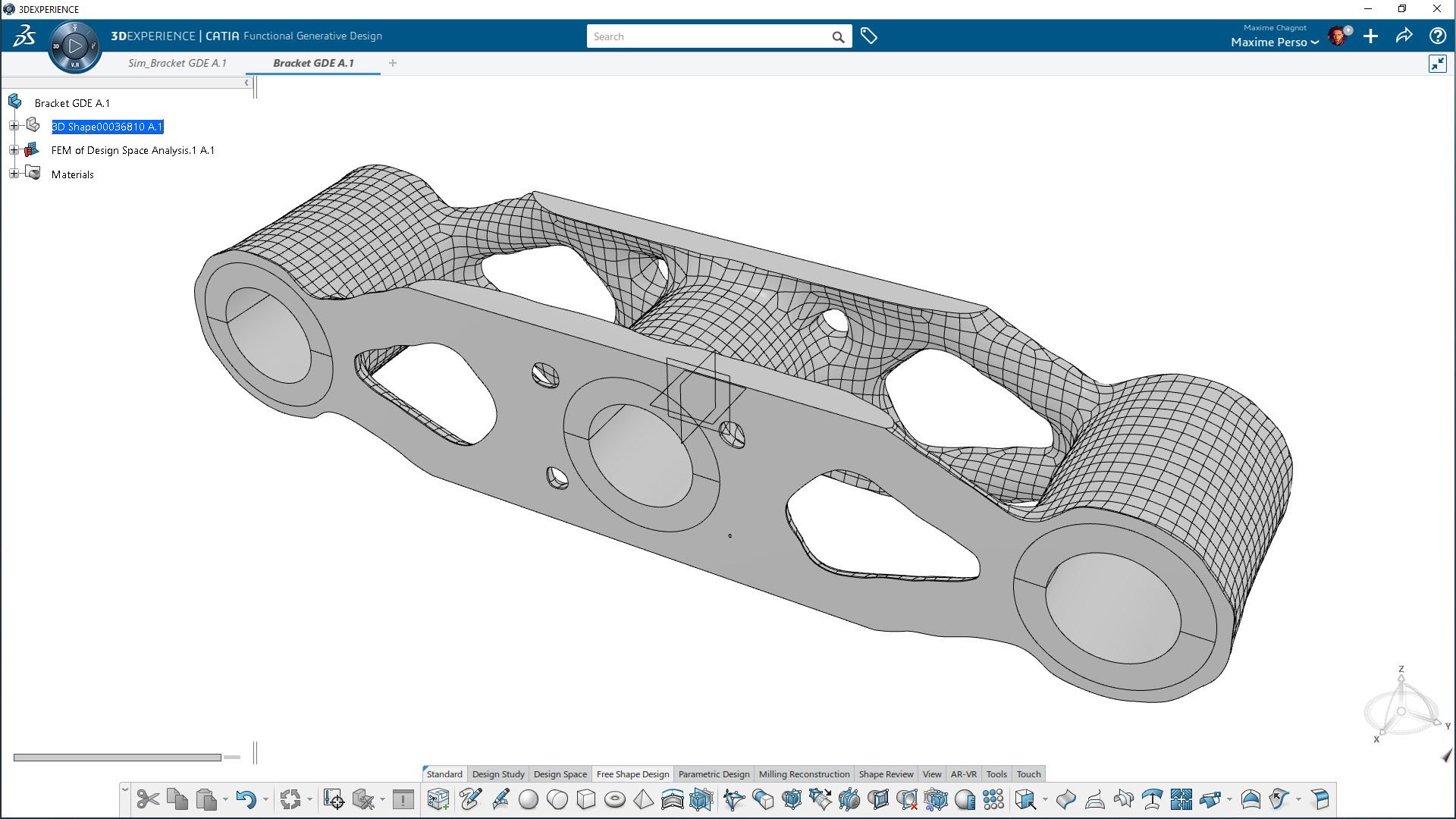
Task: Click the Update circular arrows icon
Action: [290, 799]
